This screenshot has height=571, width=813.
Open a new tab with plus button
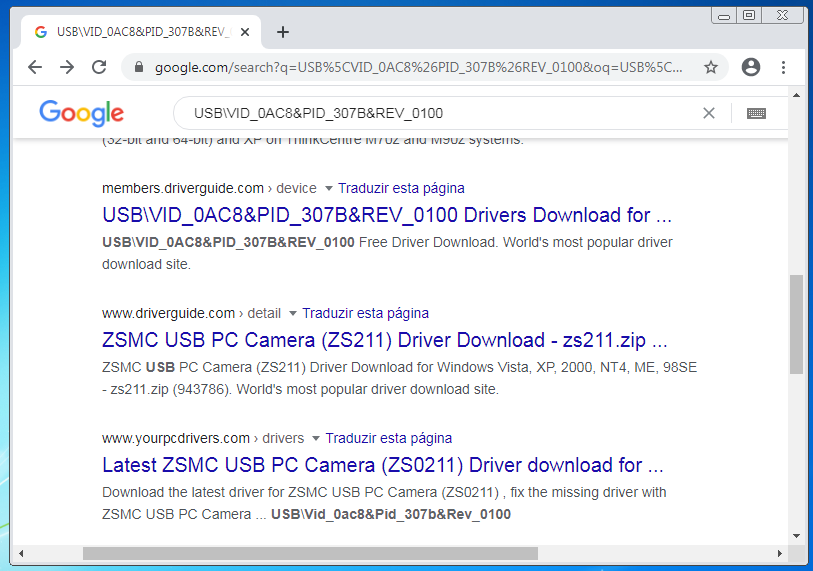click(x=283, y=32)
